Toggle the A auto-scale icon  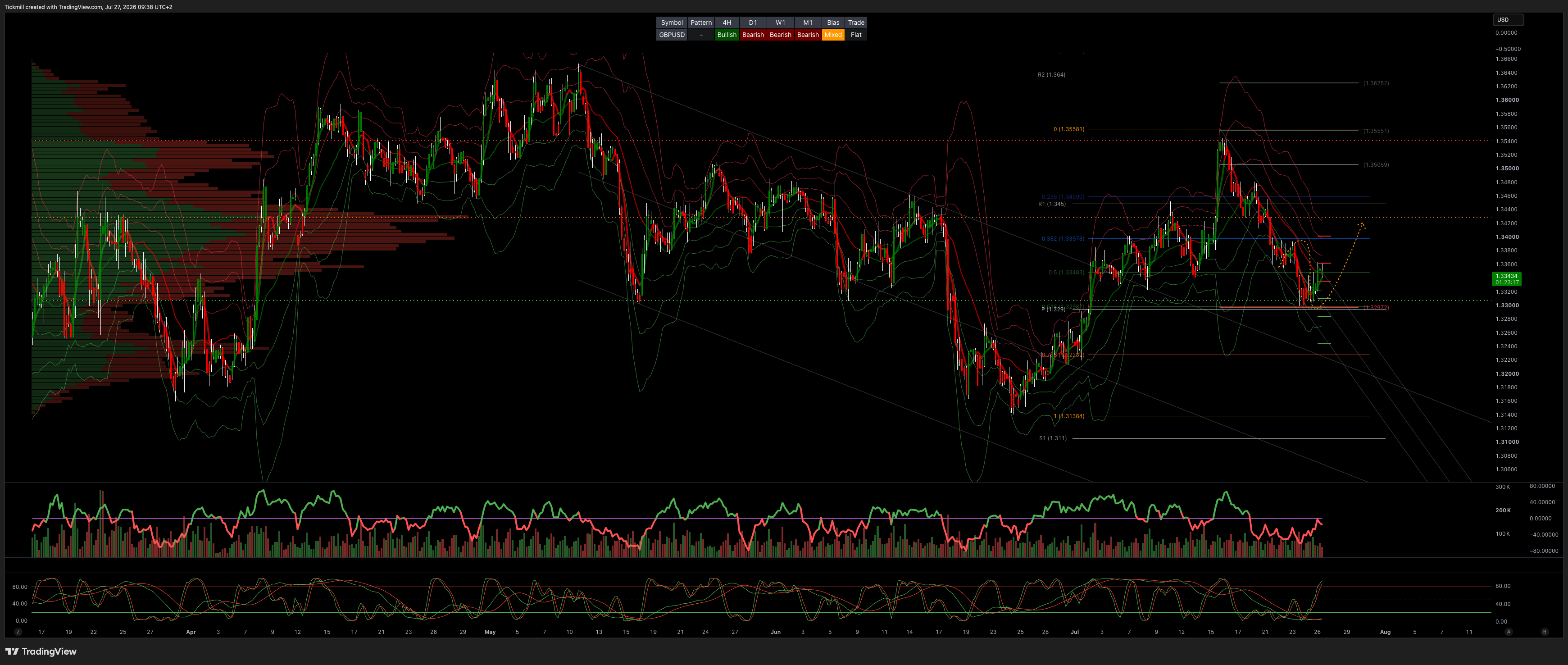[x=1509, y=632]
